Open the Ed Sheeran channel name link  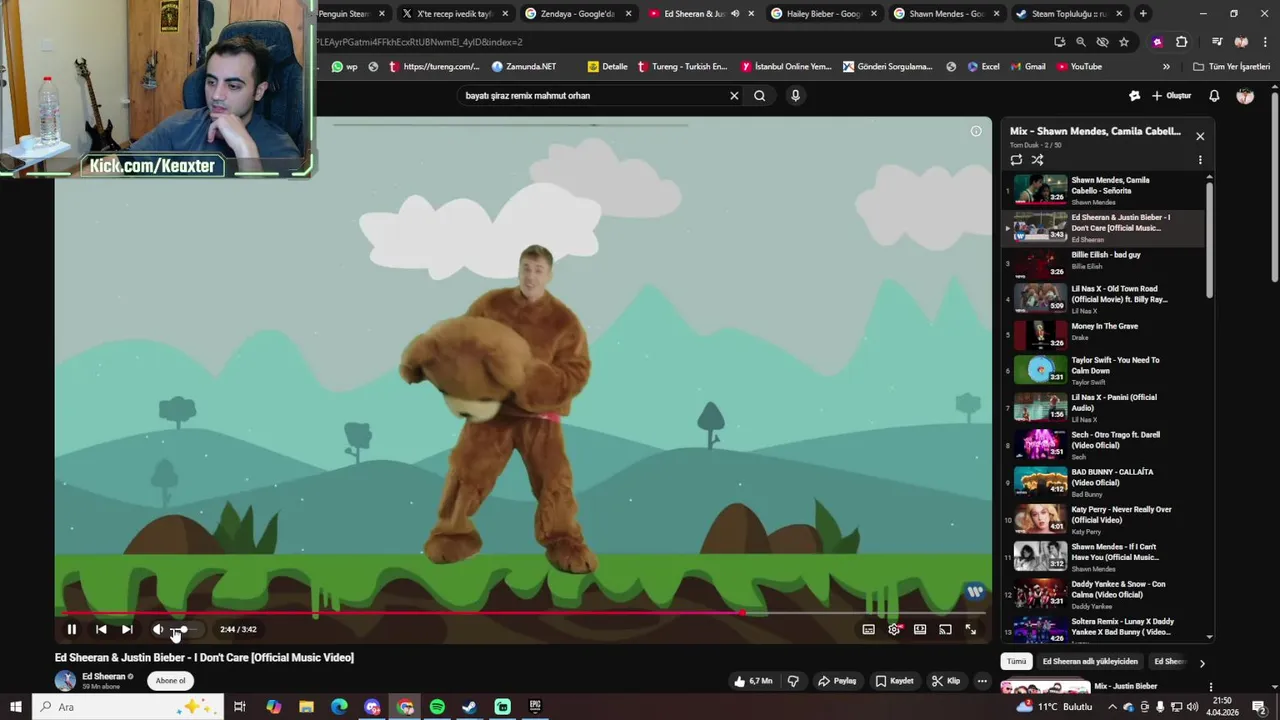pos(104,676)
